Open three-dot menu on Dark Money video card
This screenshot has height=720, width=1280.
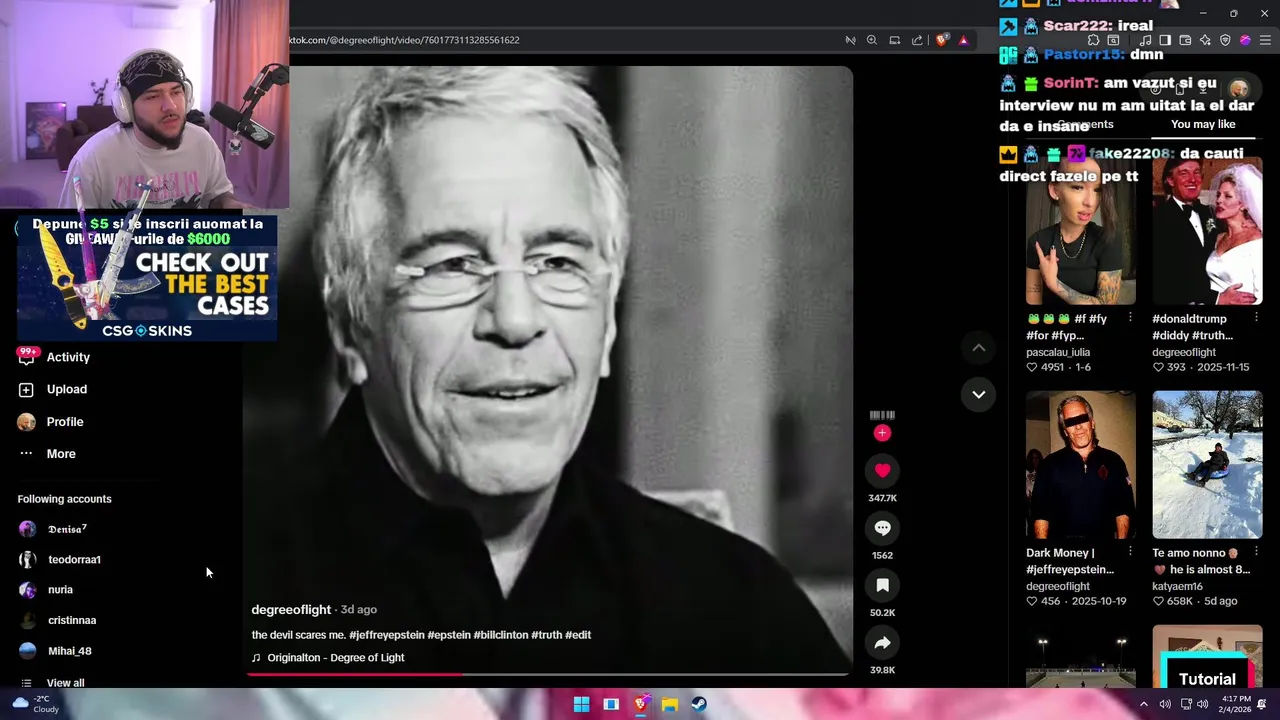(1130, 552)
